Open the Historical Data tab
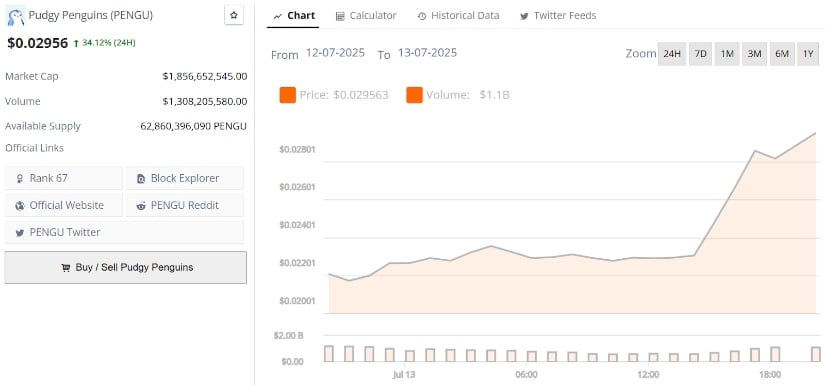Screen dimensions: 825x385 pos(458,16)
